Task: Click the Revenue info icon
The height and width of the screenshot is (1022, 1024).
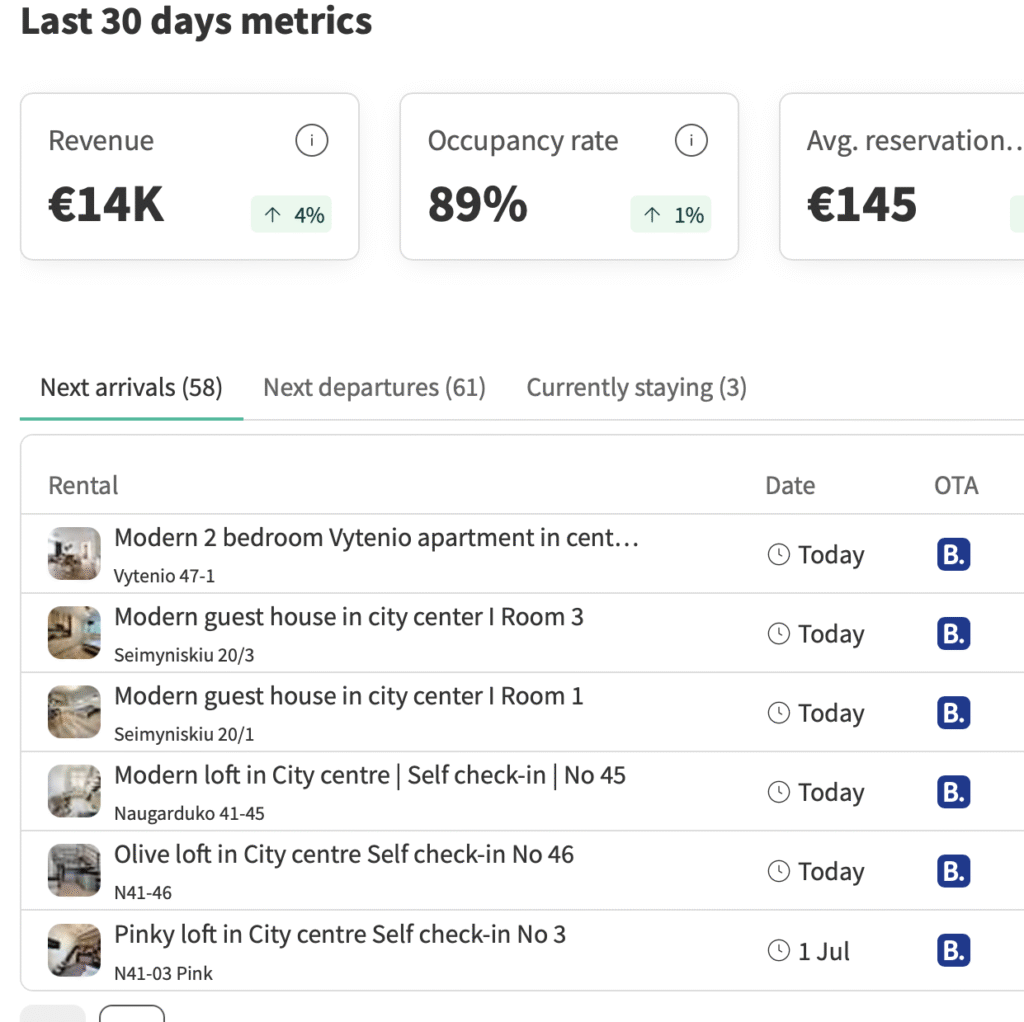Action: [x=312, y=140]
